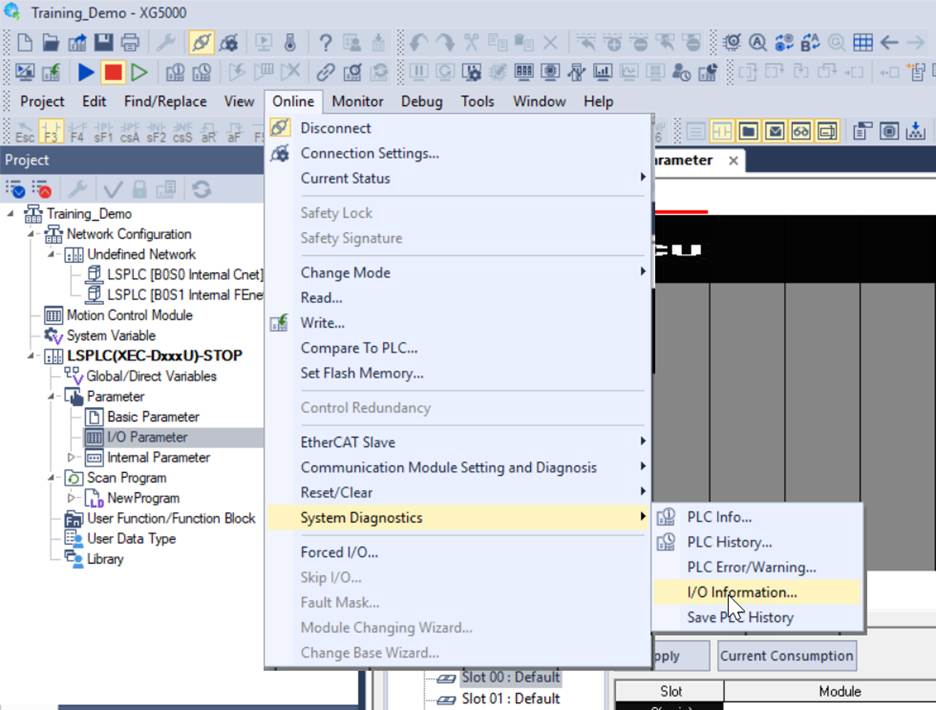The width and height of the screenshot is (936, 710).
Task: Choose PLC Error/Warning from the submenu
Action: tap(757, 567)
